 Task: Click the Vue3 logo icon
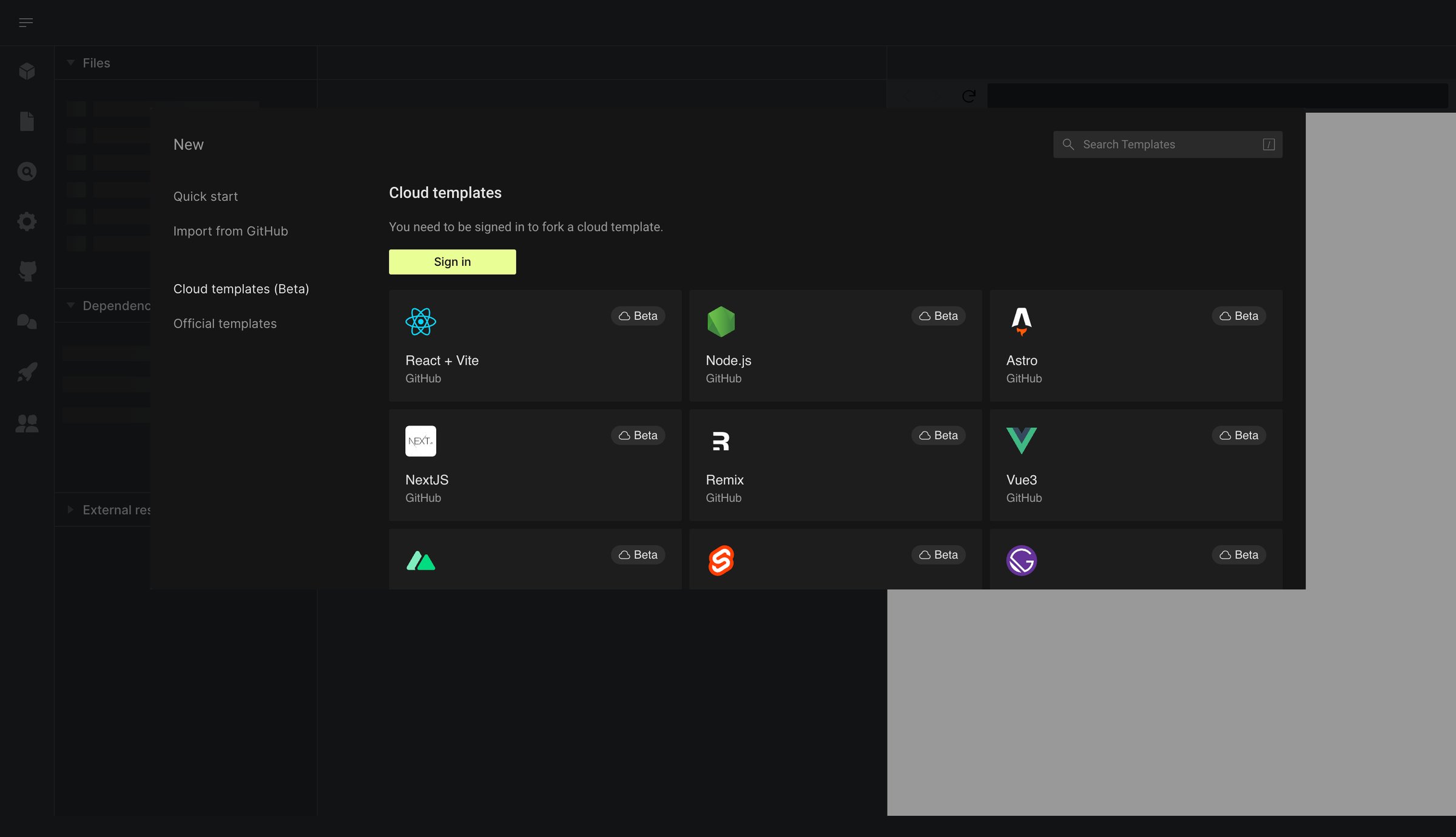tap(1022, 441)
